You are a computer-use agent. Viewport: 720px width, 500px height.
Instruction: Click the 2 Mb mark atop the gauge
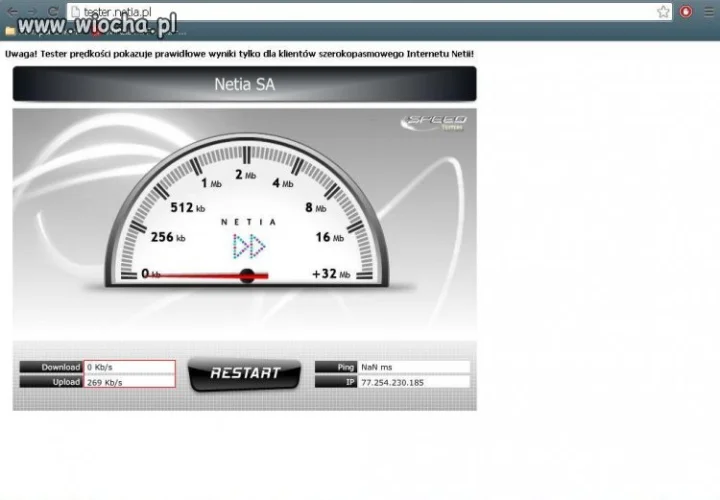pyautogui.click(x=245, y=175)
